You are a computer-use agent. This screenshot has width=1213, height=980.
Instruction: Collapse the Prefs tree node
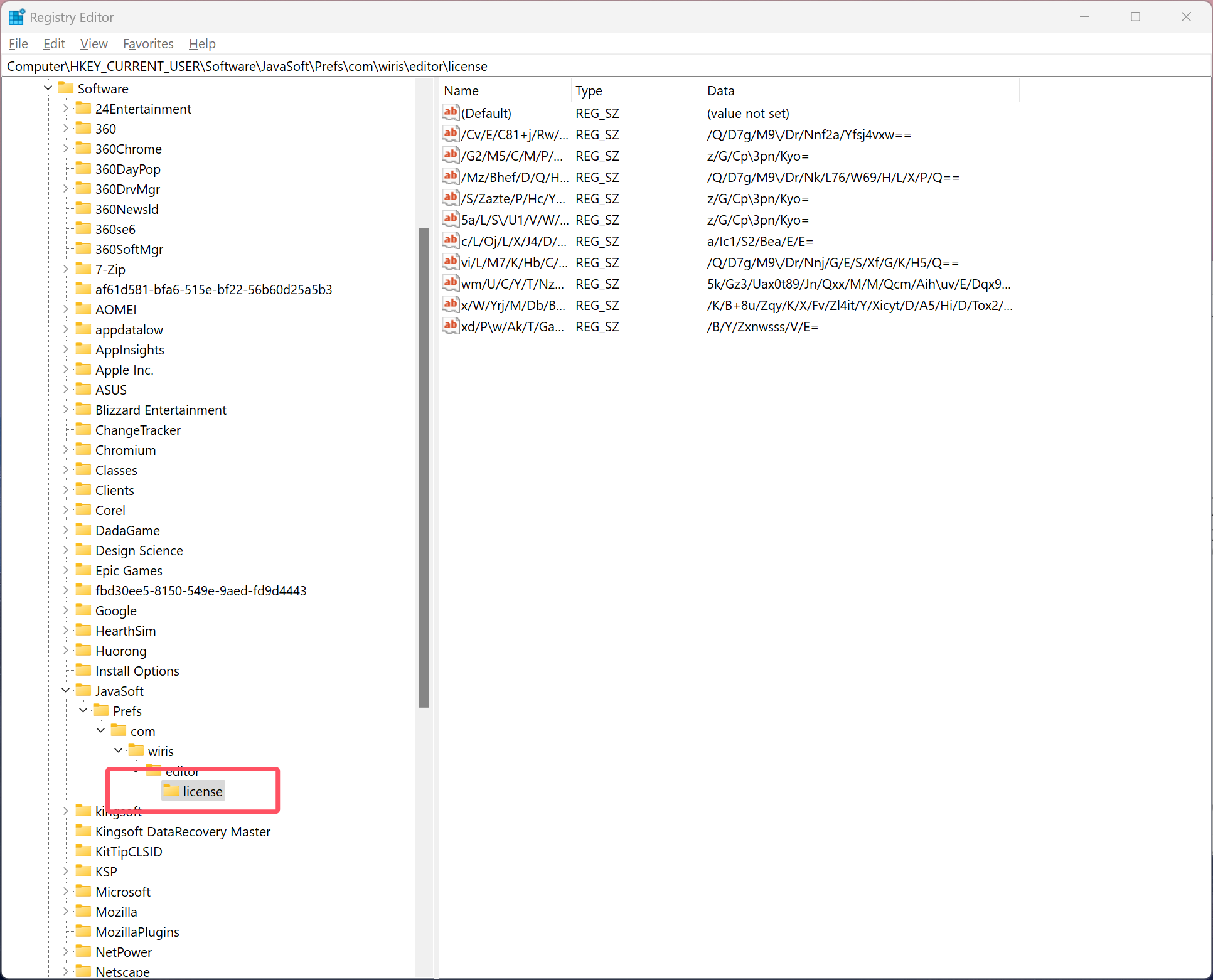pos(83,711)
